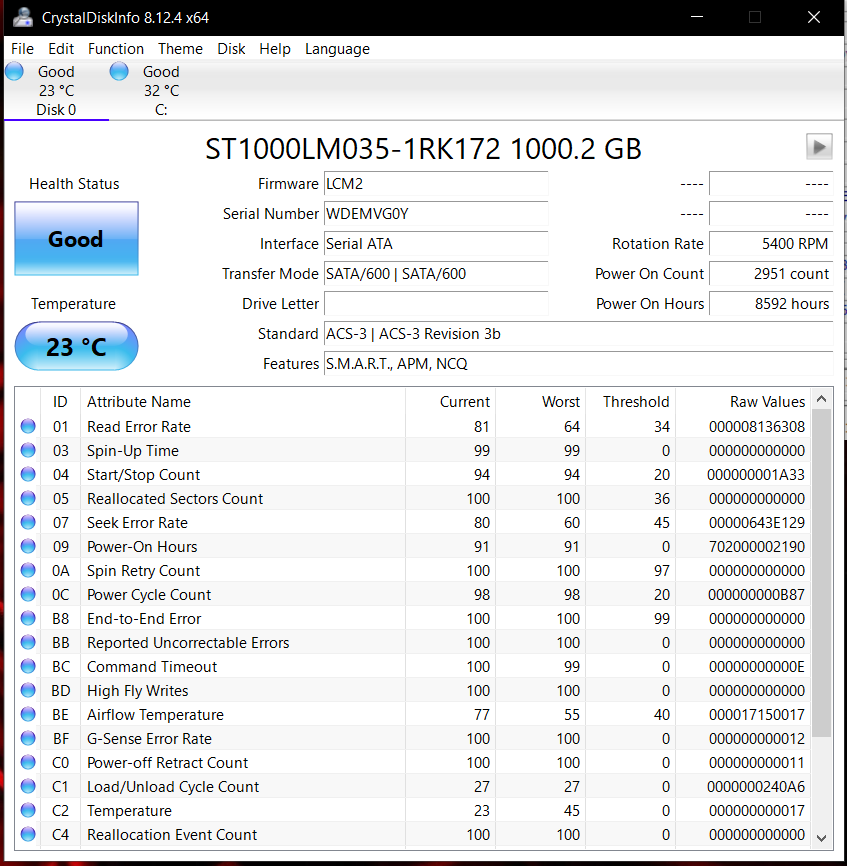The width and height of the screenshot is (847, 866).
Task: Open the Theme menu
Action: (x=180, y=49)
